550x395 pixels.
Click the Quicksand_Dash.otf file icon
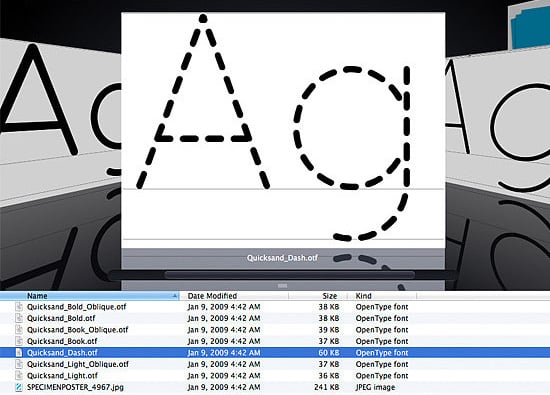(19, 353)
